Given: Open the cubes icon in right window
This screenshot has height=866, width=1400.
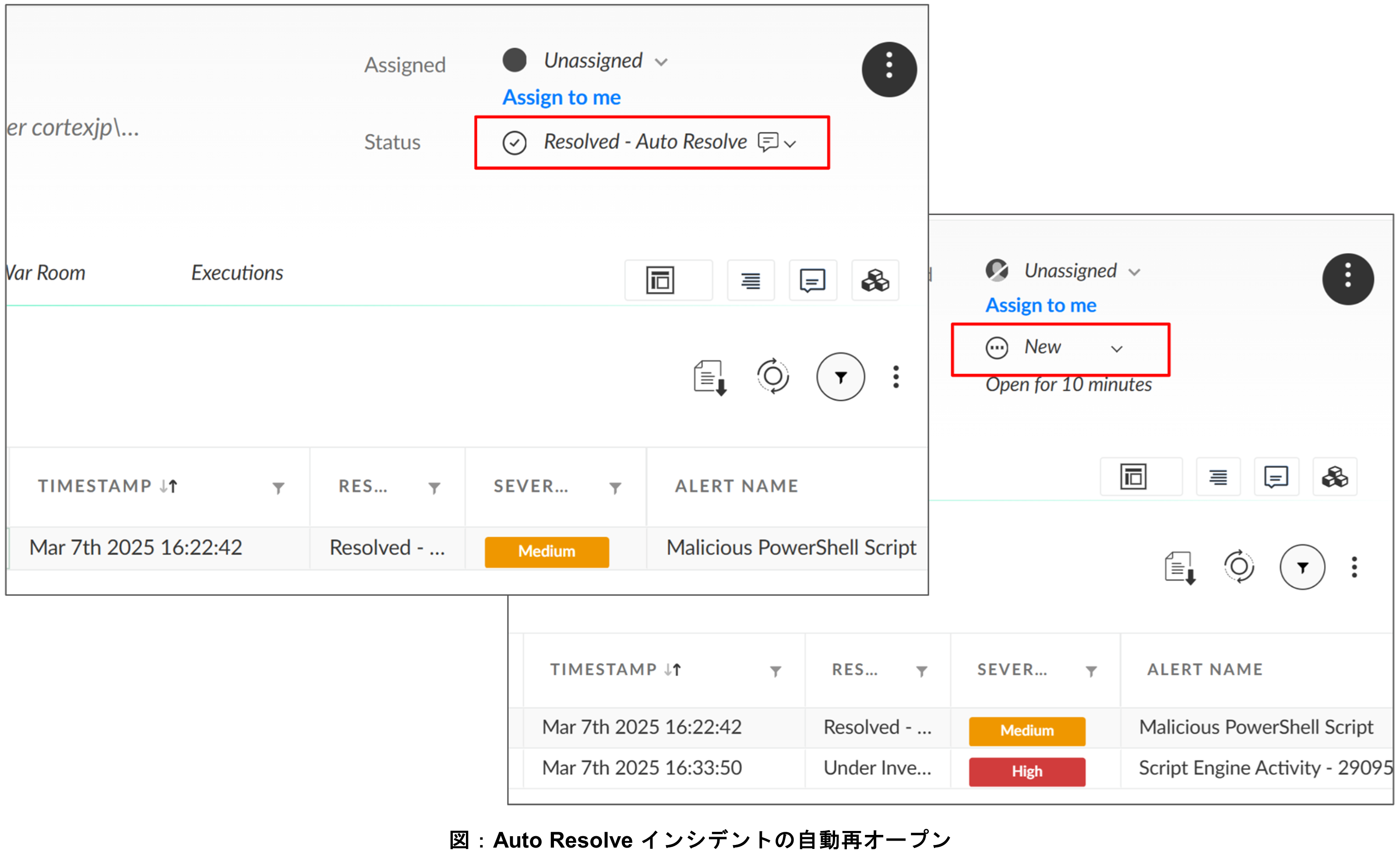Looking at the screenshot, I should (x=1334, y=477).
